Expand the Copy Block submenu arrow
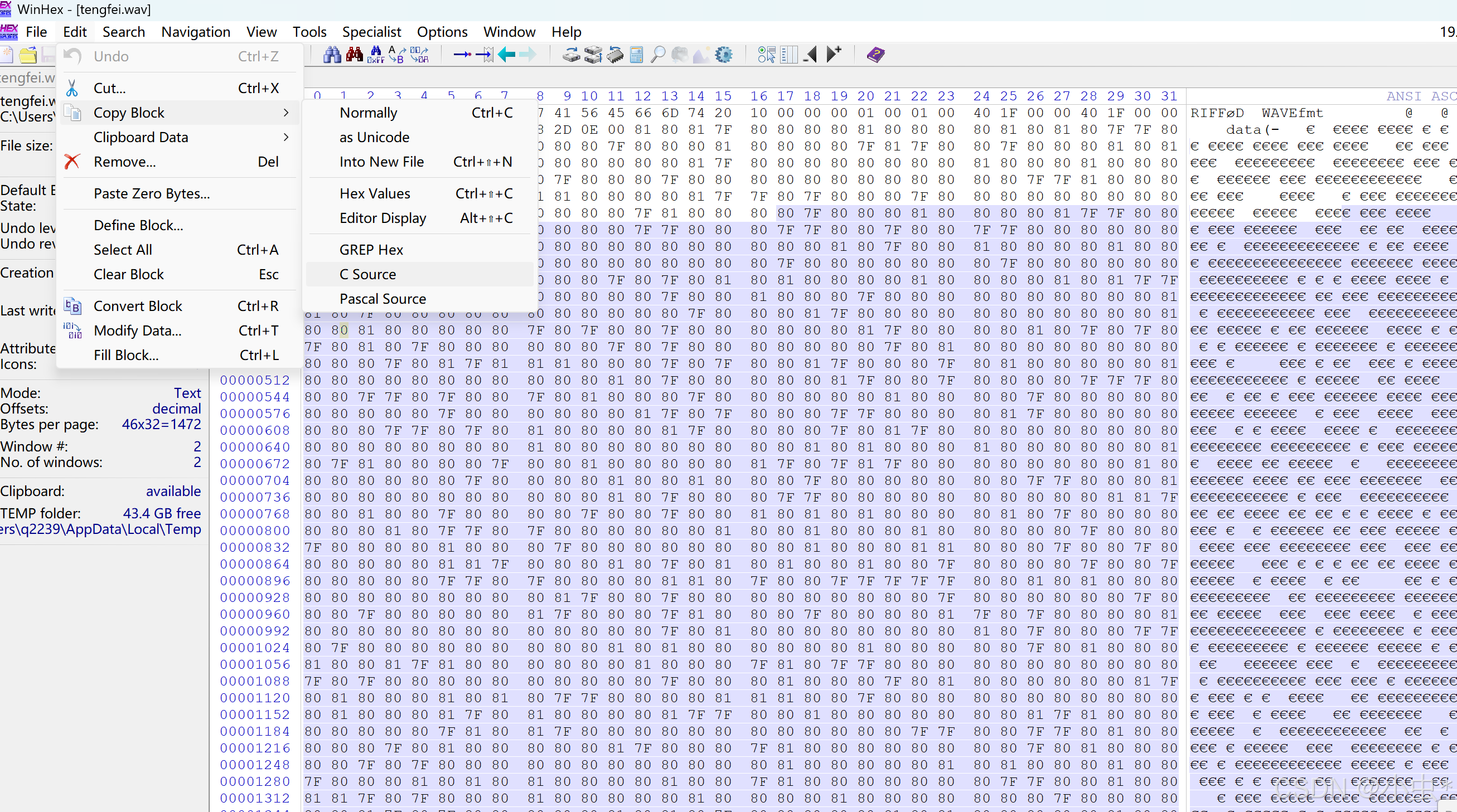Viewport: 1457px width, 812px height. pos(285,113)
